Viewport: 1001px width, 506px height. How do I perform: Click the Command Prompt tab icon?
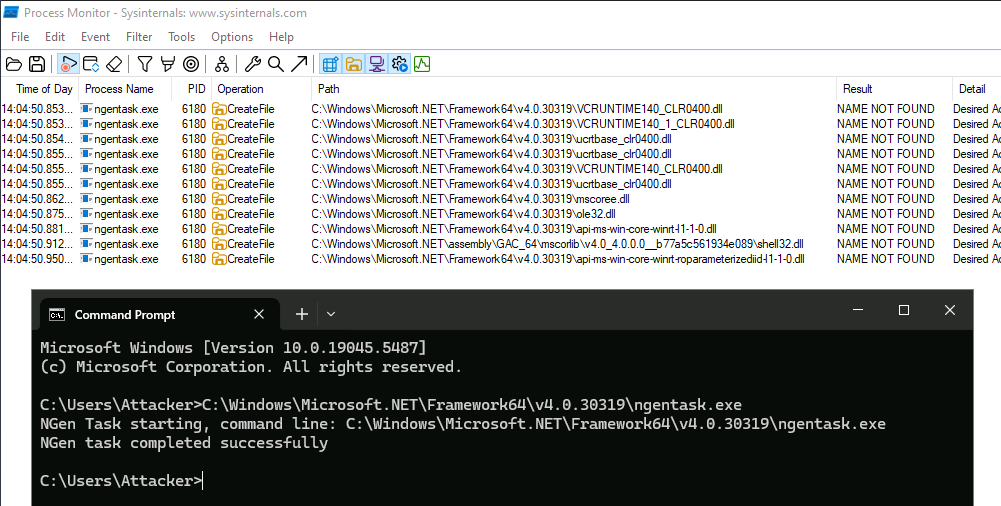coord(57,315)
